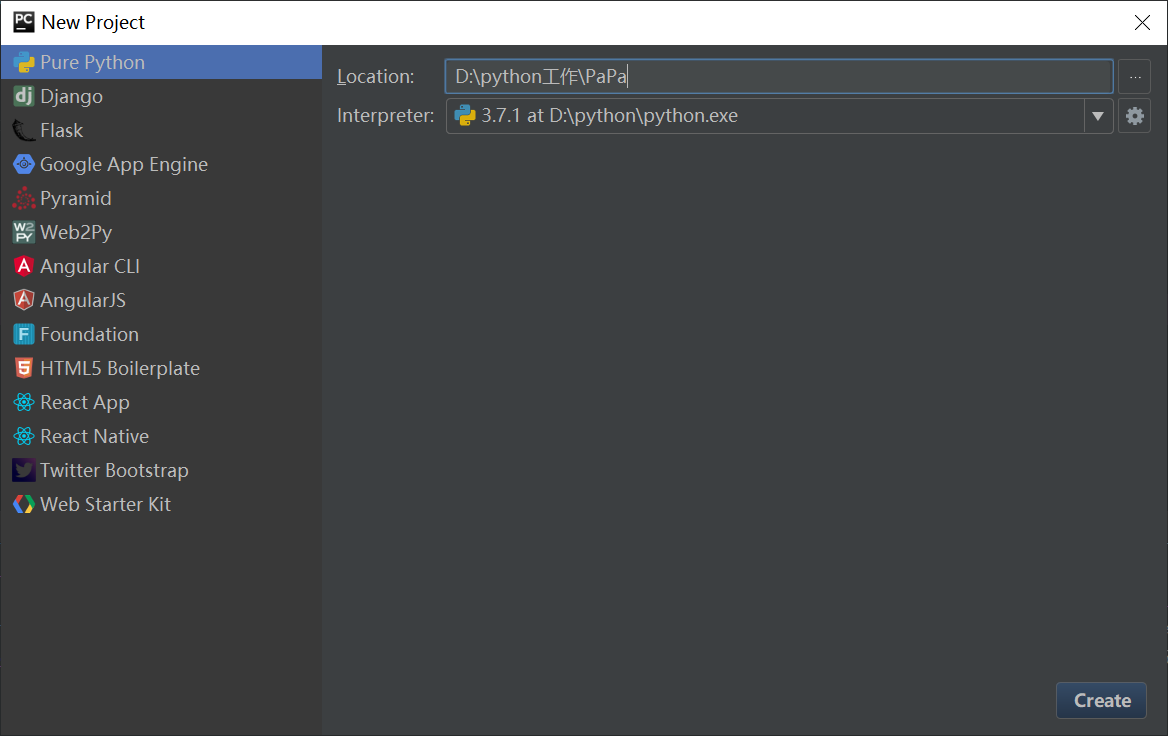Viewport: 1168px width, 736px height.
Task: Select the React Native label
Action: [x=95, y=437]
